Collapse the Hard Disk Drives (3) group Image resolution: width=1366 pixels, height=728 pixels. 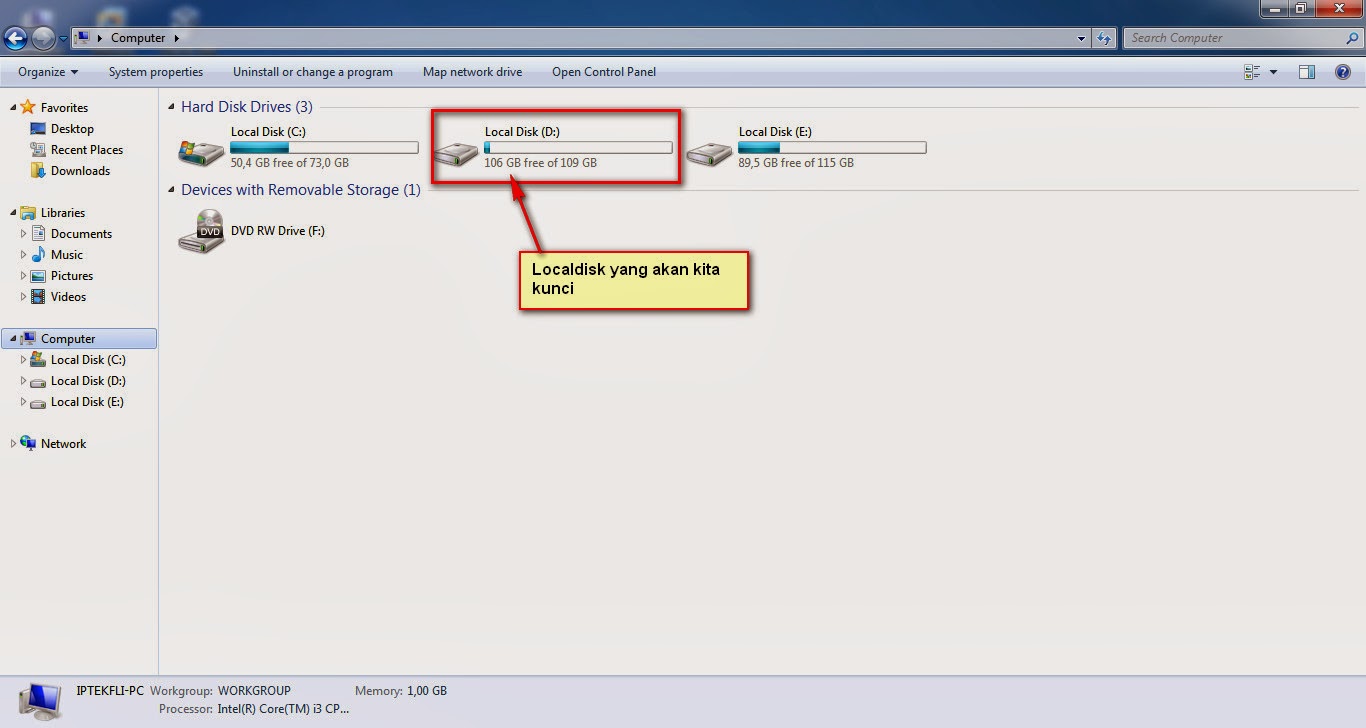[172, 107]
